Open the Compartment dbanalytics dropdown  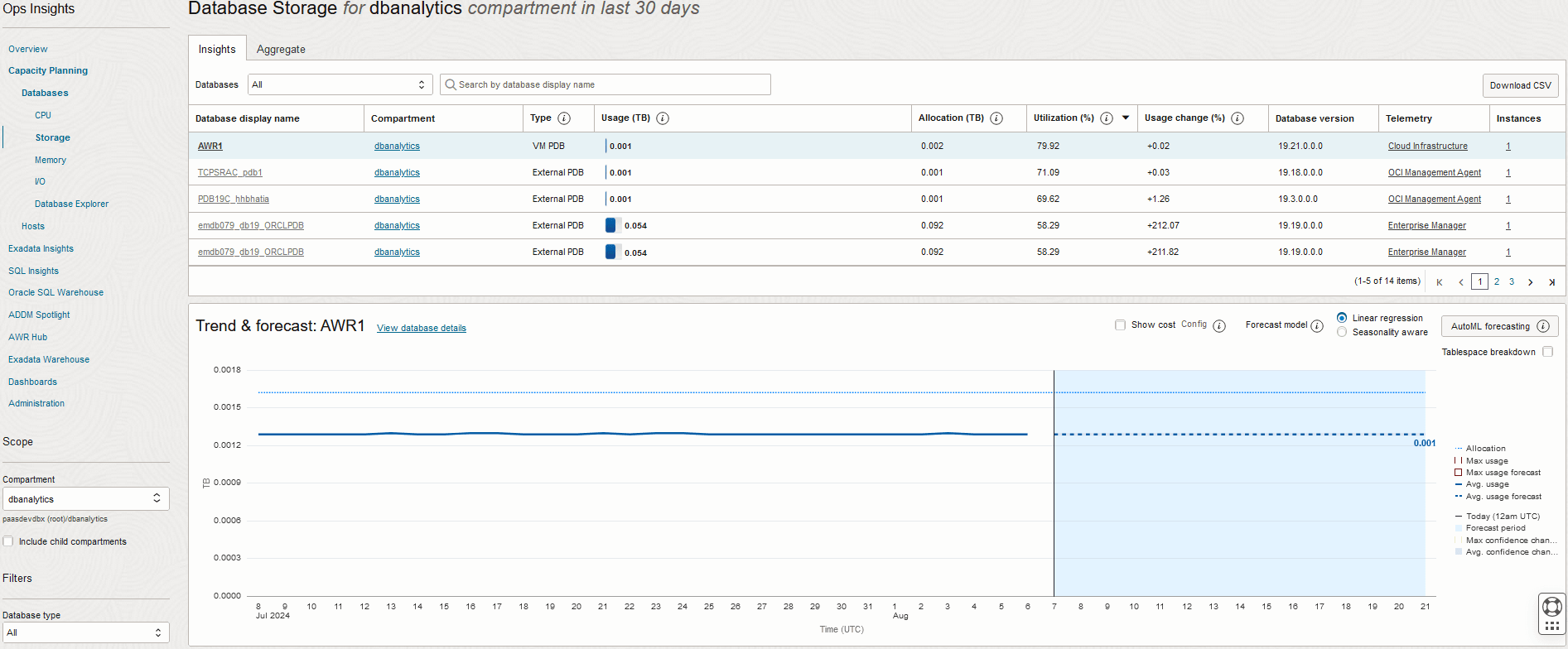85,498
